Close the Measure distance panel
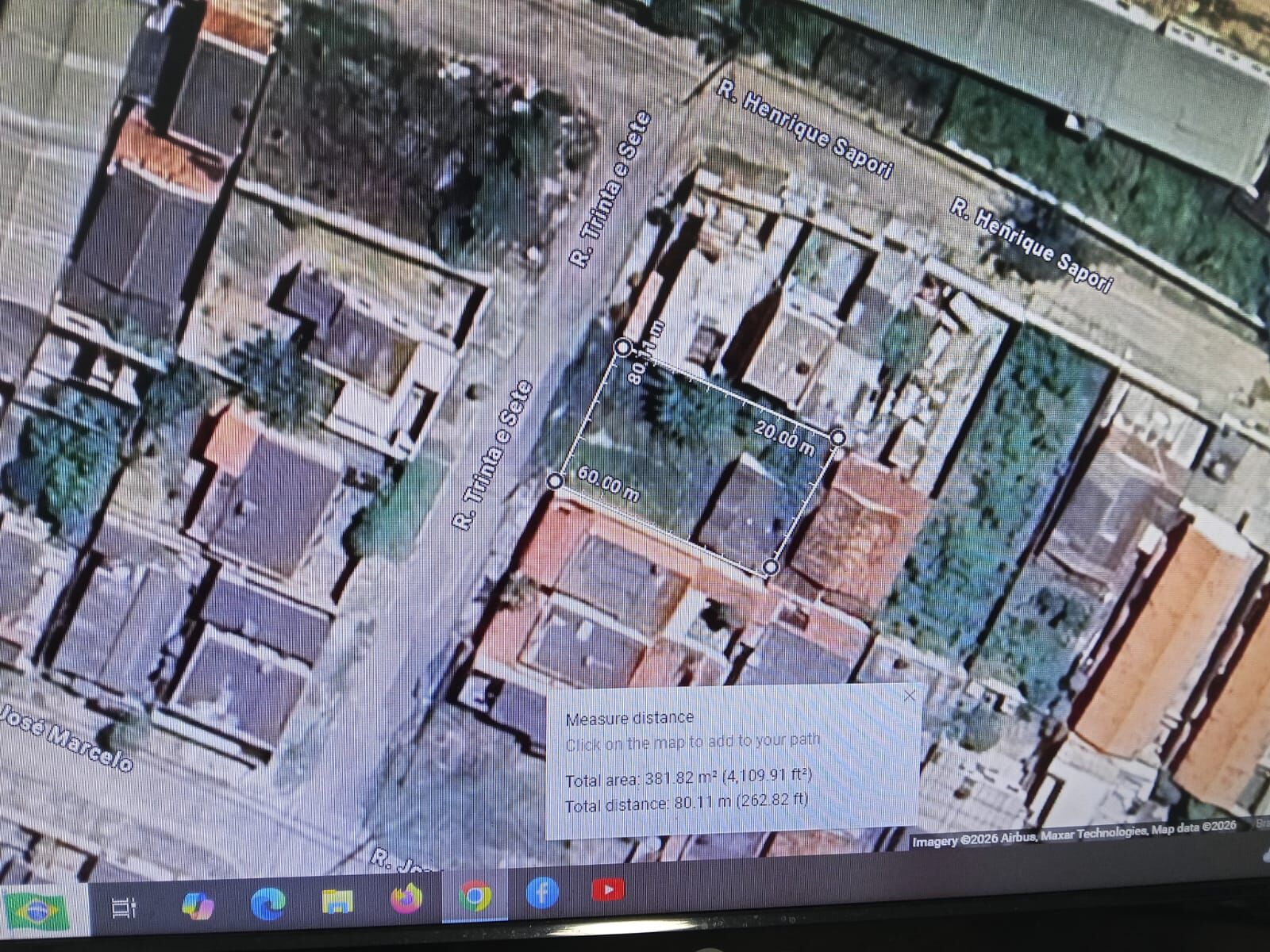The image size is (1270, 952). pyautogui.click(x=910, y=696)
